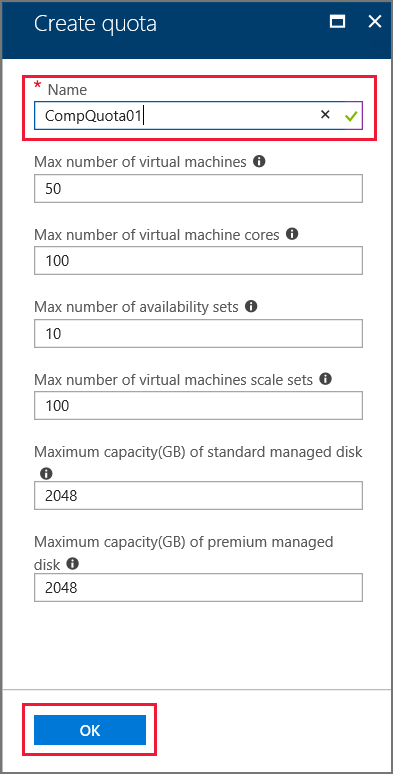393x774 pixels.
Task: Click the OK button to create quota
Action: tap(90, 730)
